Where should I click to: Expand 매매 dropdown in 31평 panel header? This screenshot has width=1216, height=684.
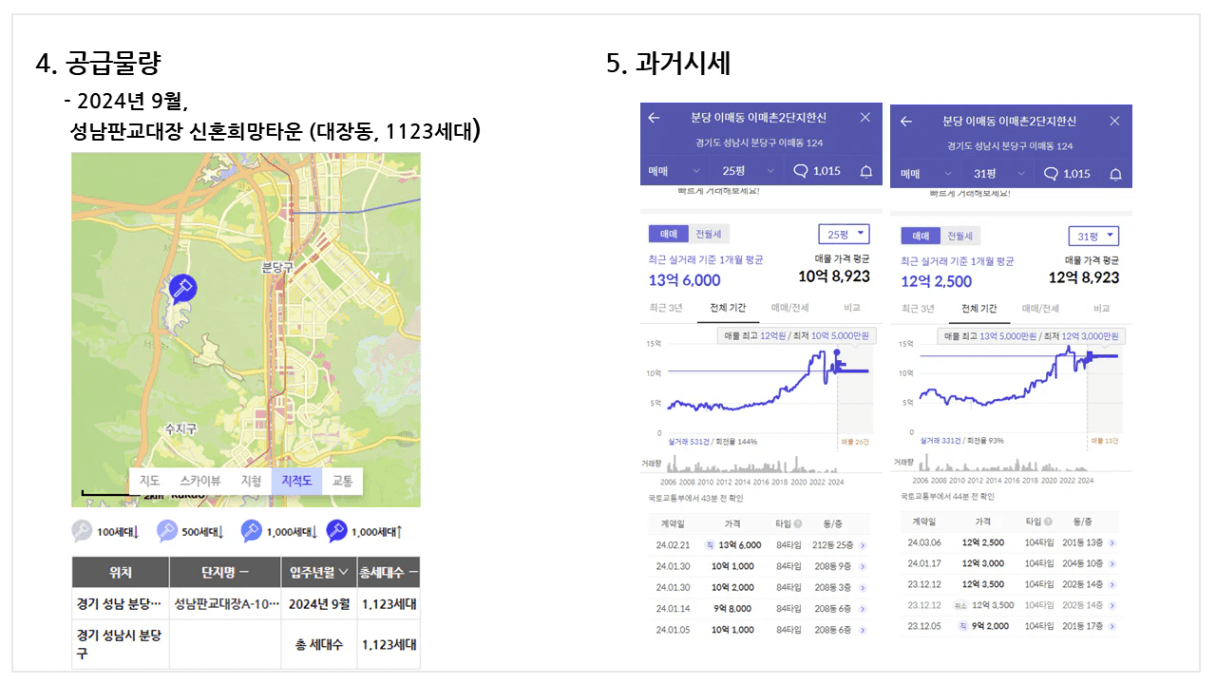(926, 174)
